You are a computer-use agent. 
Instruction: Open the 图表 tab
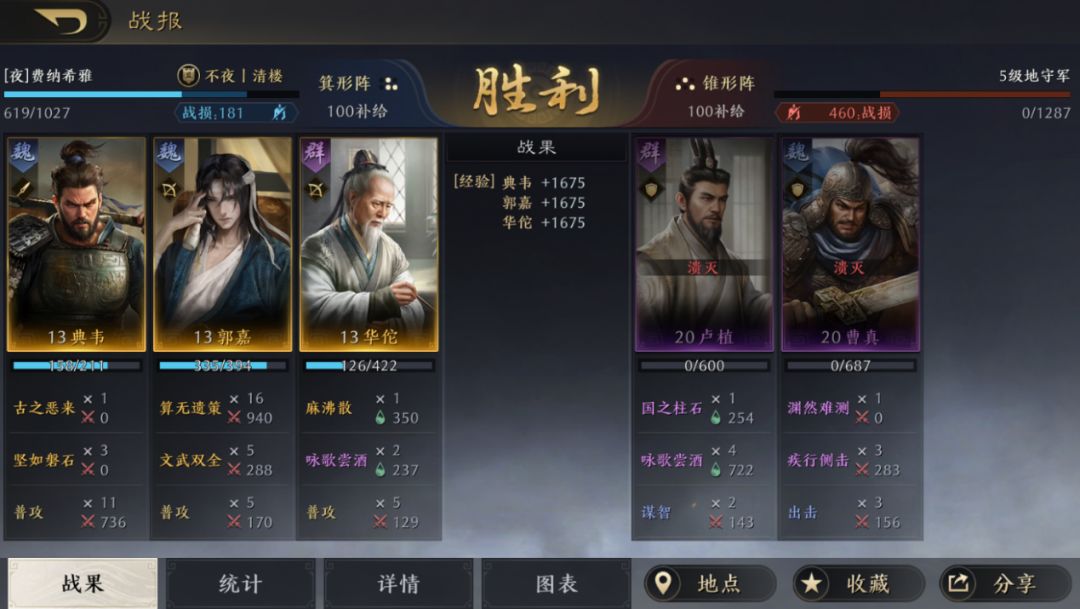(556, 584)
